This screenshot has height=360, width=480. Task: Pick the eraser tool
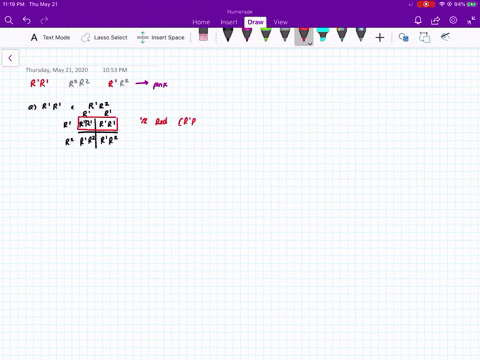(x=203, y=35)
